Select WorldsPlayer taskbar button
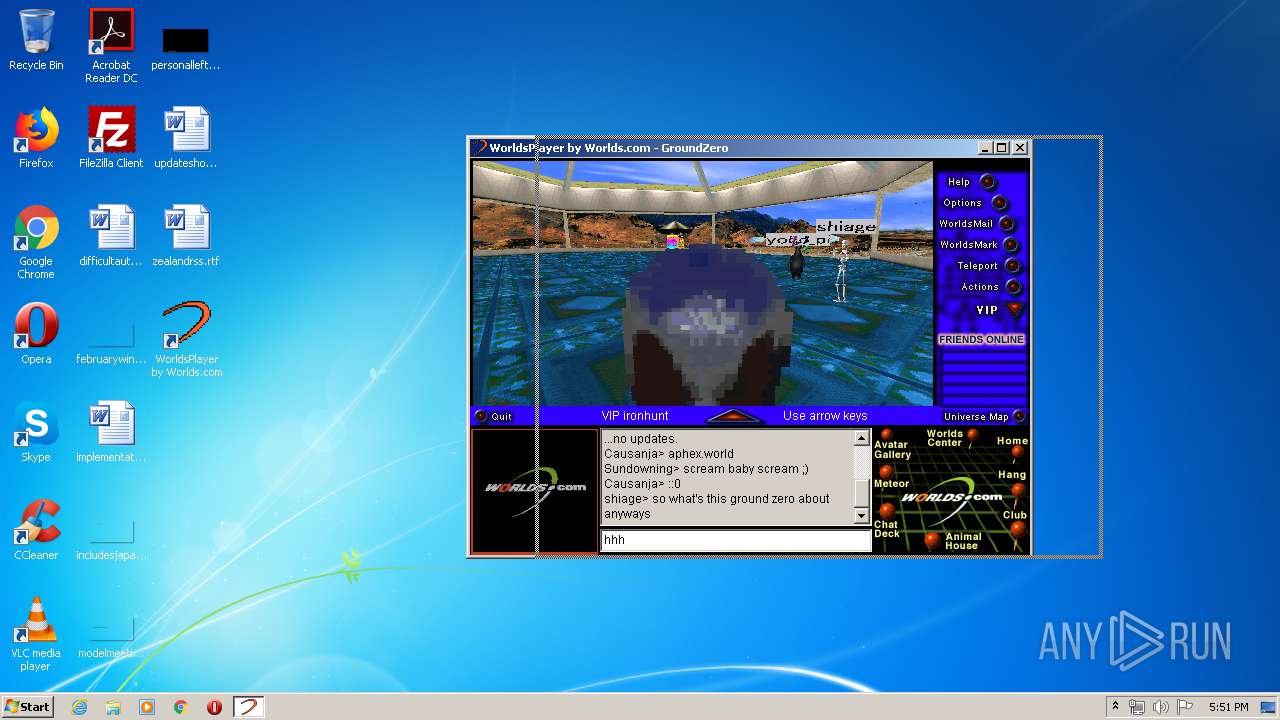1280x720 pixels. tap(248, 707)
